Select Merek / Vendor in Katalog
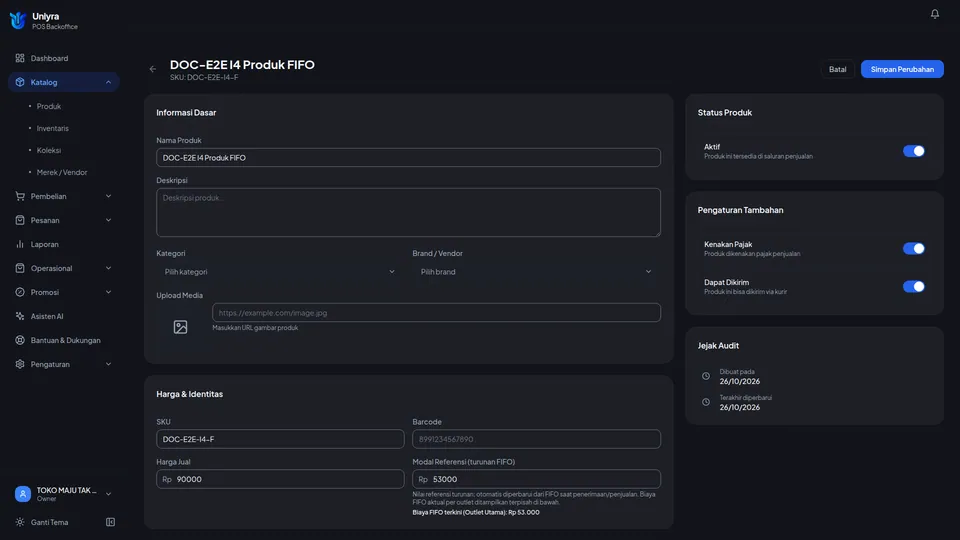The height and width of the screenshot is (540, 960). 62,173
